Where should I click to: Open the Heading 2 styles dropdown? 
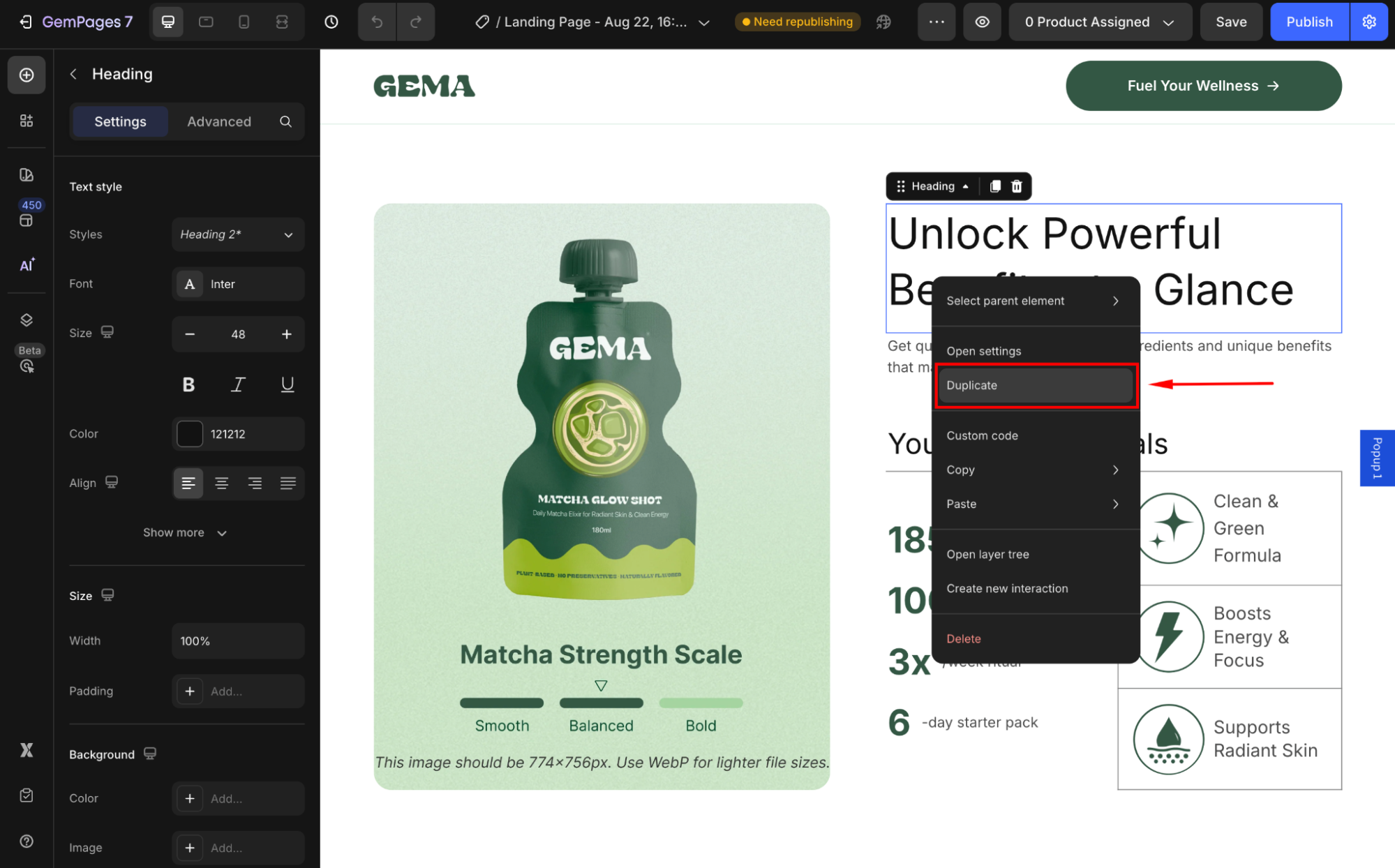tap(237, 234)
